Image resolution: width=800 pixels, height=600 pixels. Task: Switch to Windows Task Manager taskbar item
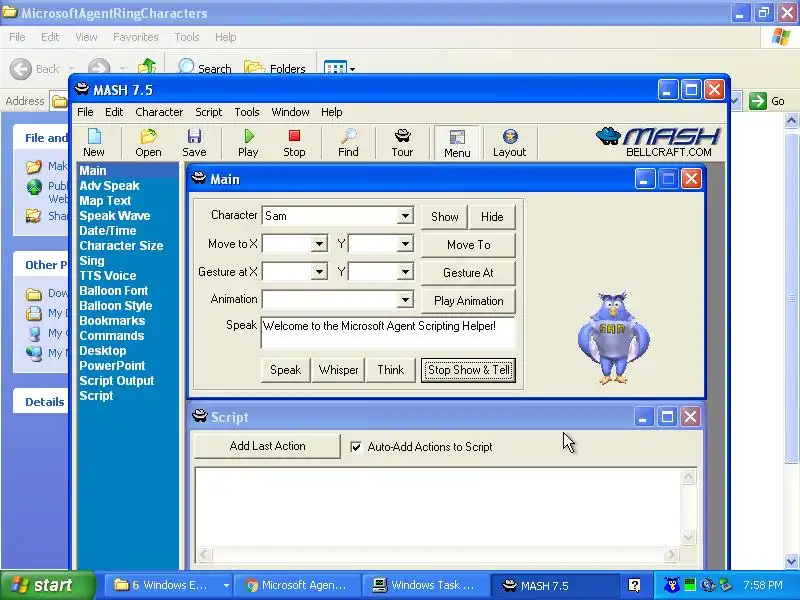click(x=425, y=585)
